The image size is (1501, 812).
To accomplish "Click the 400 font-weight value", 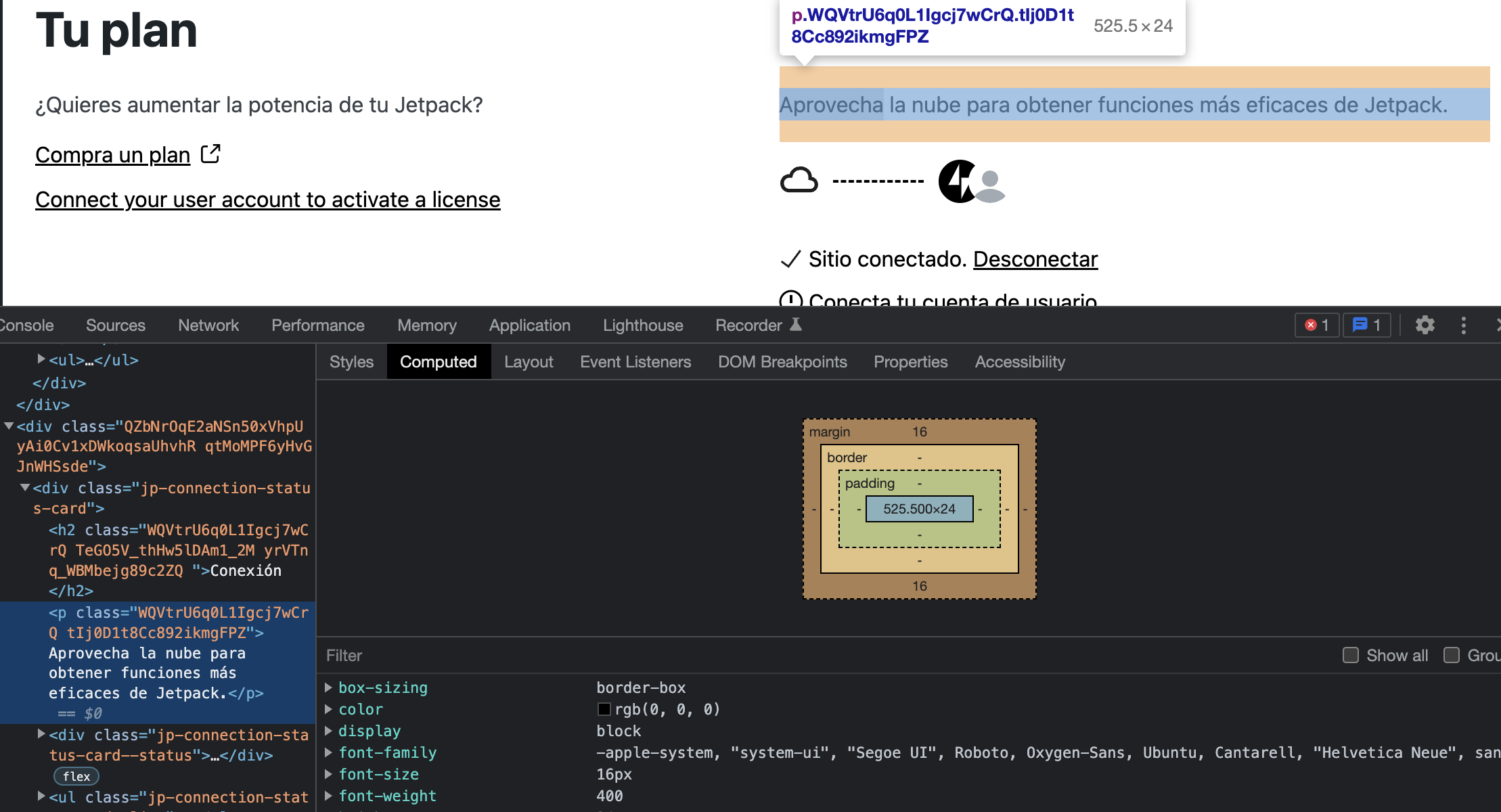I will [x=610, y=796].
